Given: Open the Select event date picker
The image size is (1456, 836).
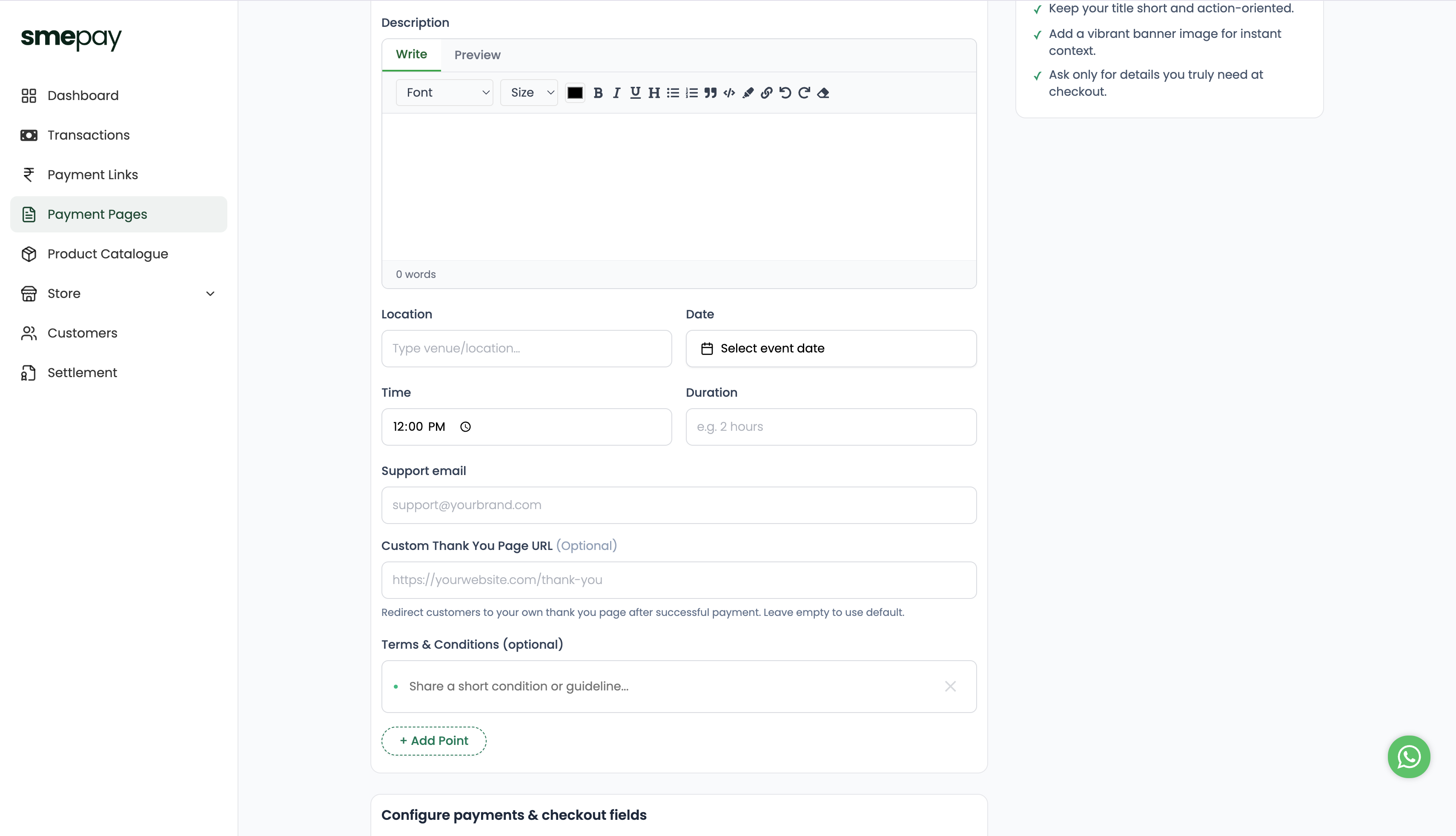Looking at the screenshot, I should (831, 349).
